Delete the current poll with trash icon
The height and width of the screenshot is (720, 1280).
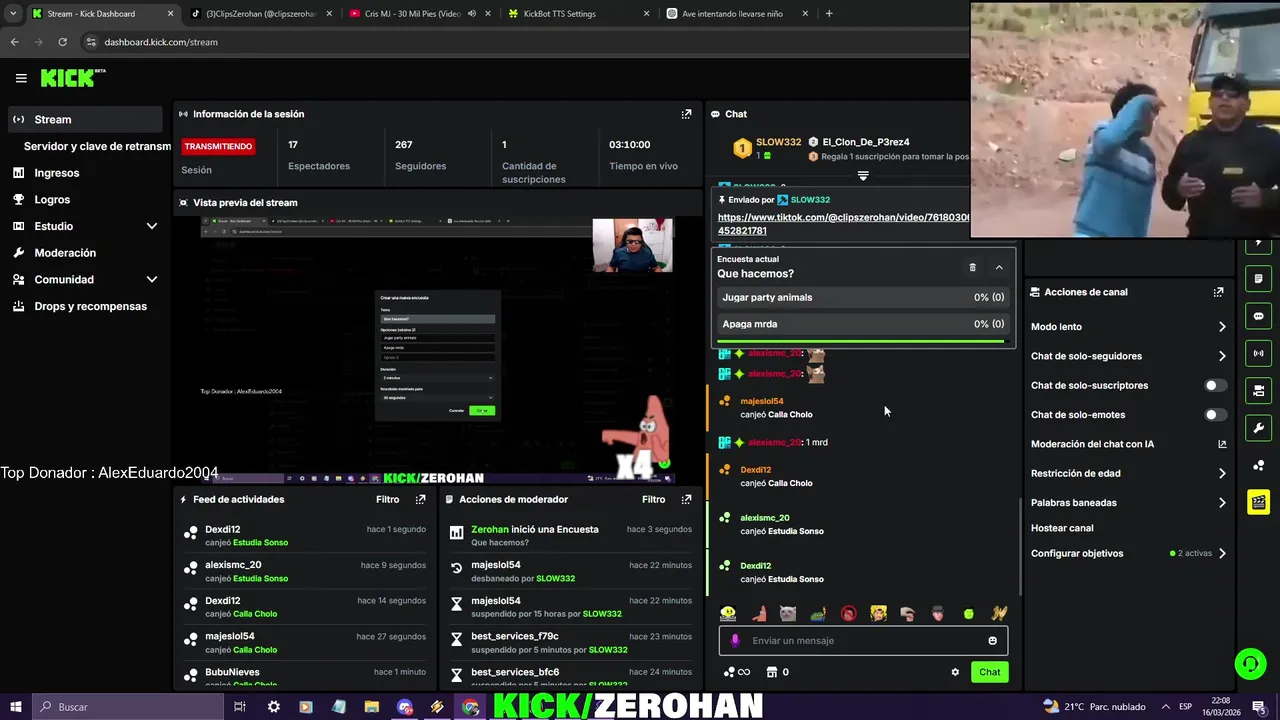(972, 267)
